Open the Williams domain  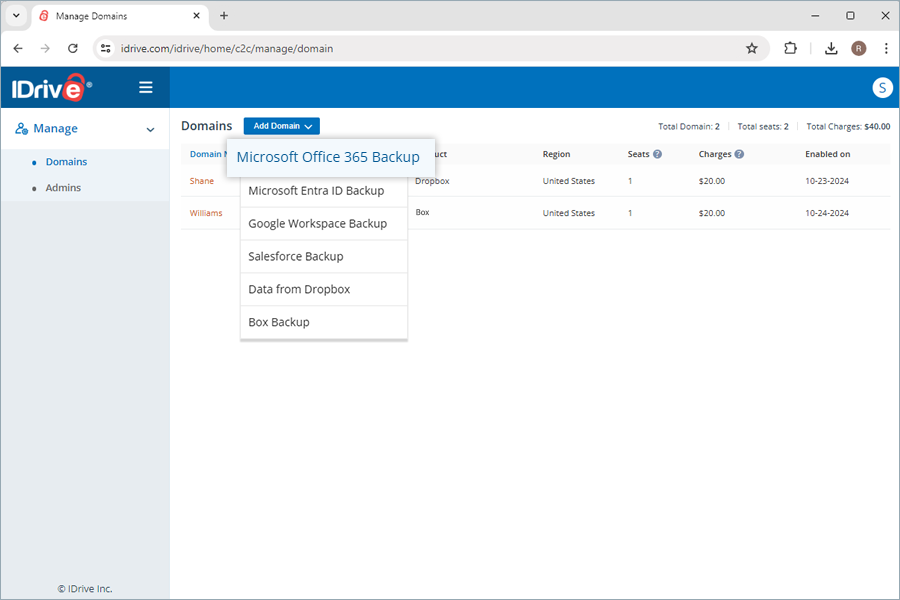click(206, 213)
